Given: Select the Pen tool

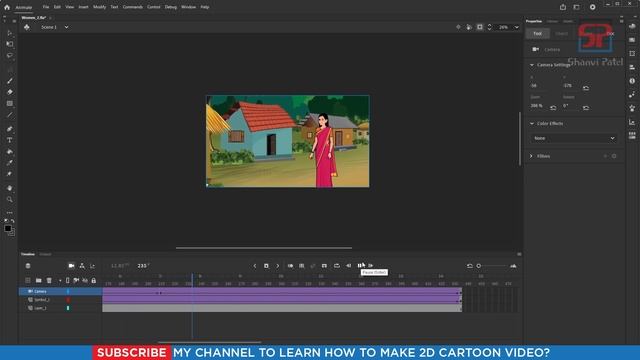Looking at the screenshot, I should click(x=9, y=129).
